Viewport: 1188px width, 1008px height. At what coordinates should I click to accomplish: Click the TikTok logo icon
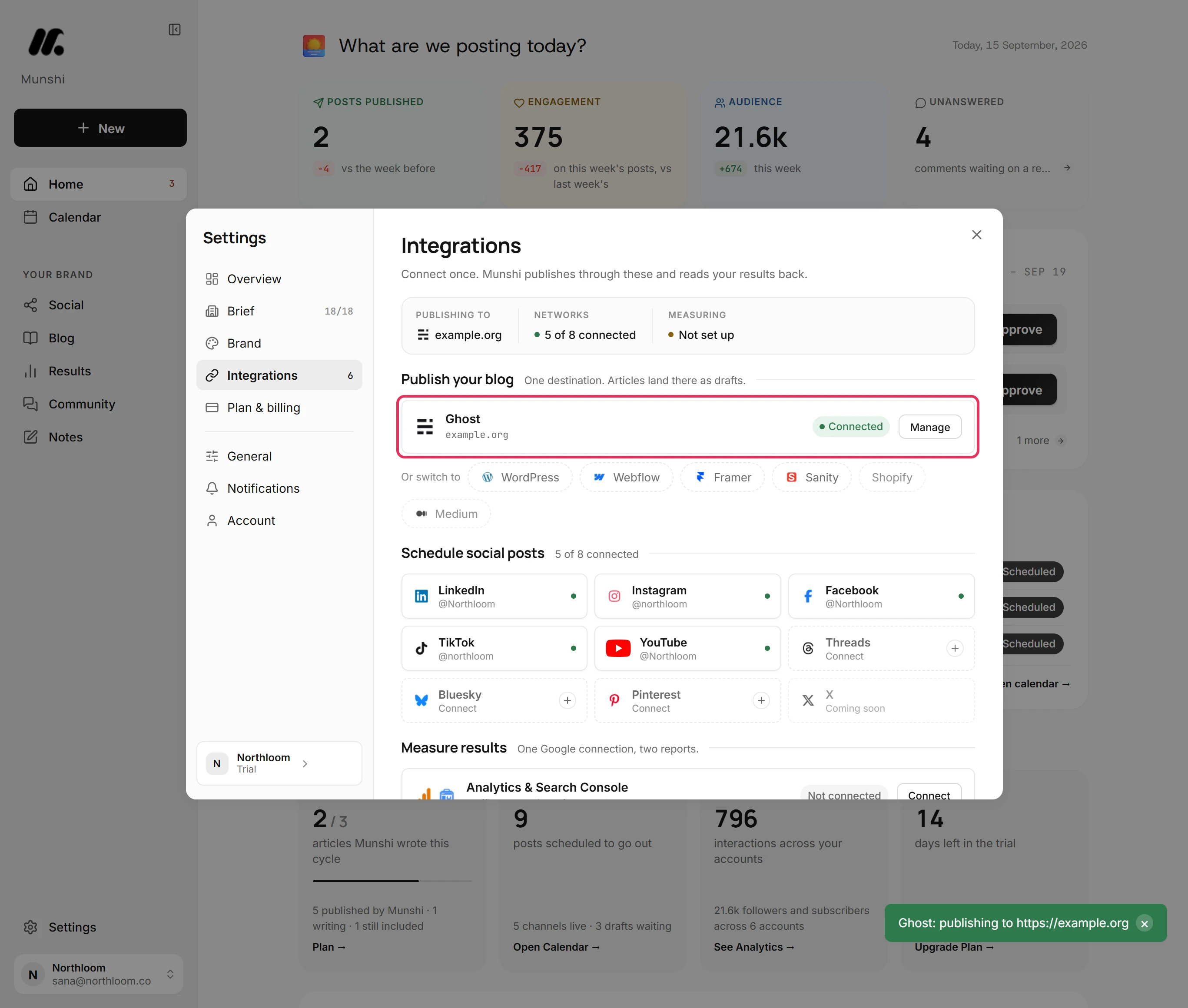click(421, 649)
